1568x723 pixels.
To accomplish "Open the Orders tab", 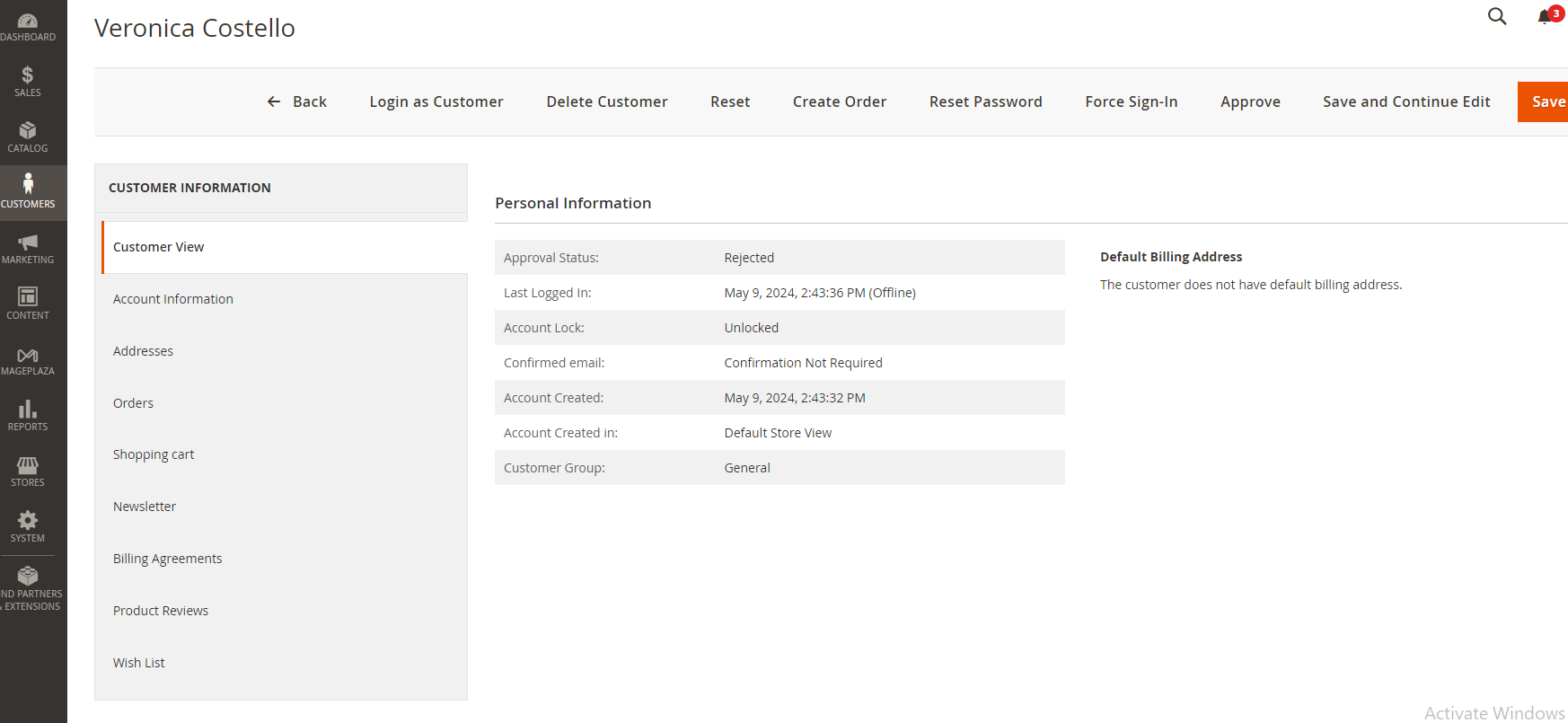I will coord(133,403).
